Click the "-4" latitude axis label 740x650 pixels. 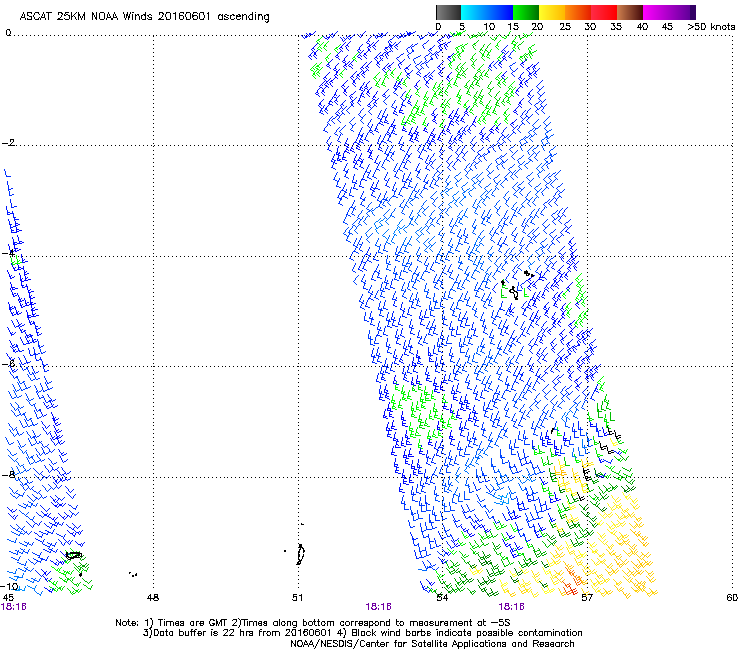point(8,253)
